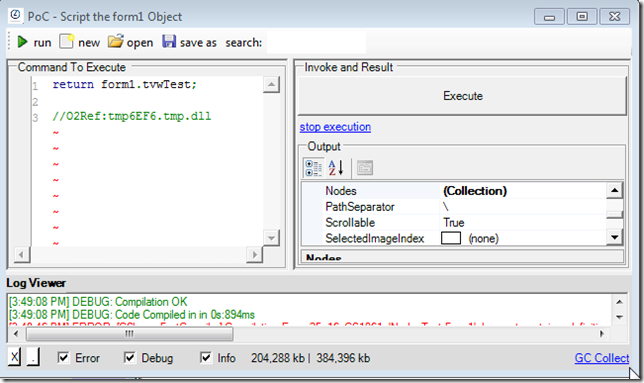Image resolution: width=644 pixels, height=383 pixels.
Task: Toggle the Info log checkbox
Action: 205,358
